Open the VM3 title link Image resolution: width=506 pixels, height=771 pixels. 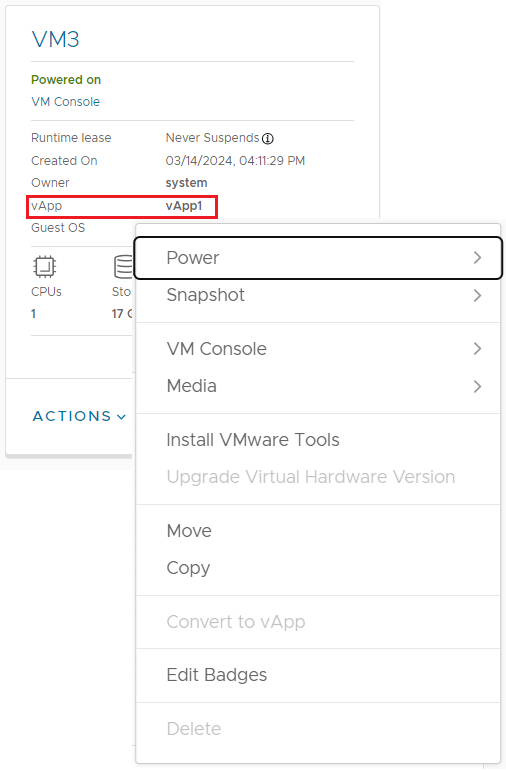coord(56,39)
